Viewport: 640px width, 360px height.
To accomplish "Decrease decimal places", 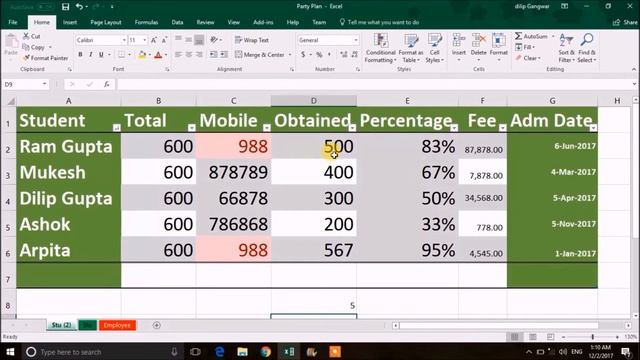I will tap(355, 54).
